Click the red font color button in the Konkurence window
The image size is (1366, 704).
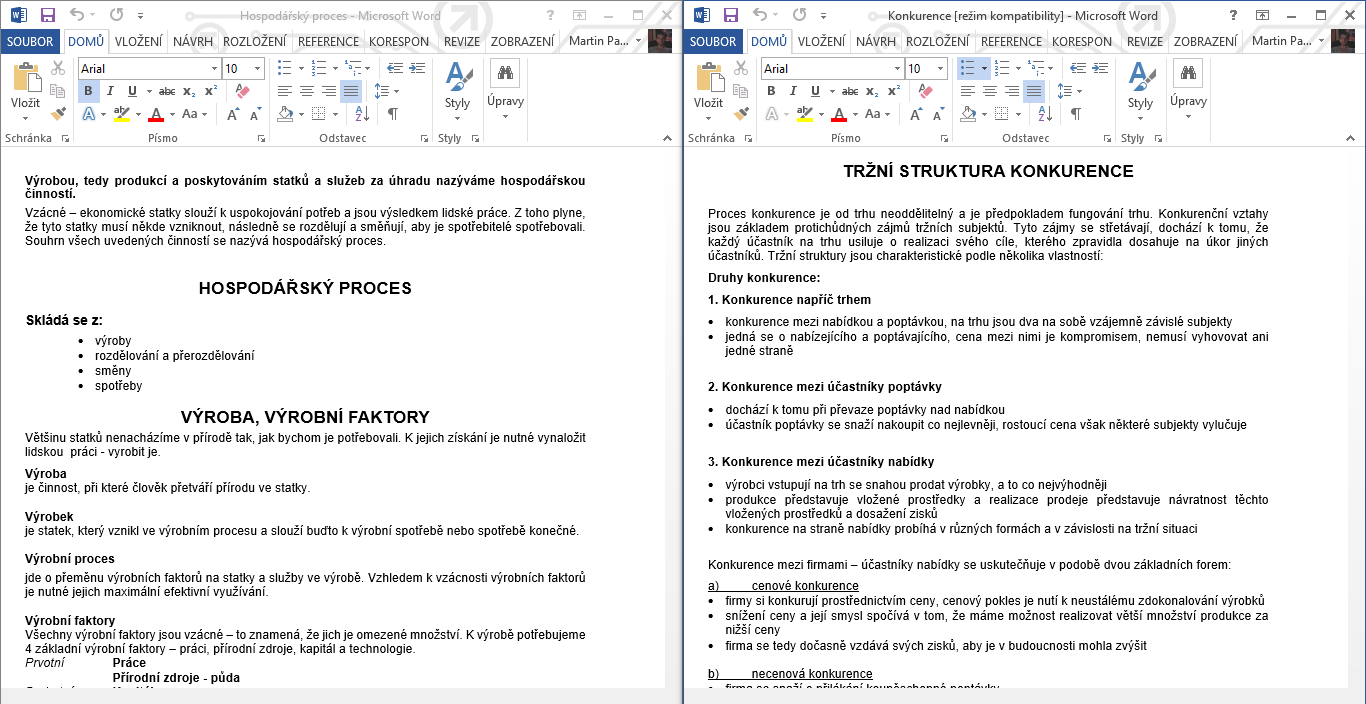click(x=838, y=114)
